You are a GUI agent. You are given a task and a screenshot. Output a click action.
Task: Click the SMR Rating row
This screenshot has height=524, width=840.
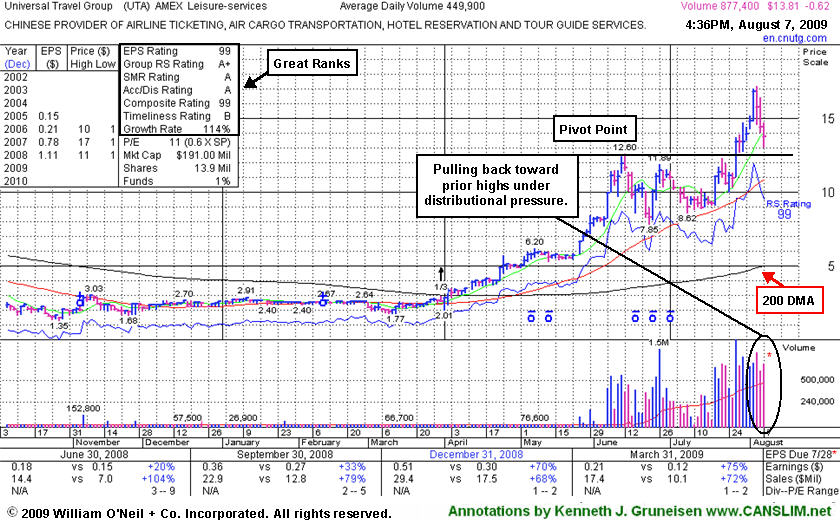pos(177,77)
